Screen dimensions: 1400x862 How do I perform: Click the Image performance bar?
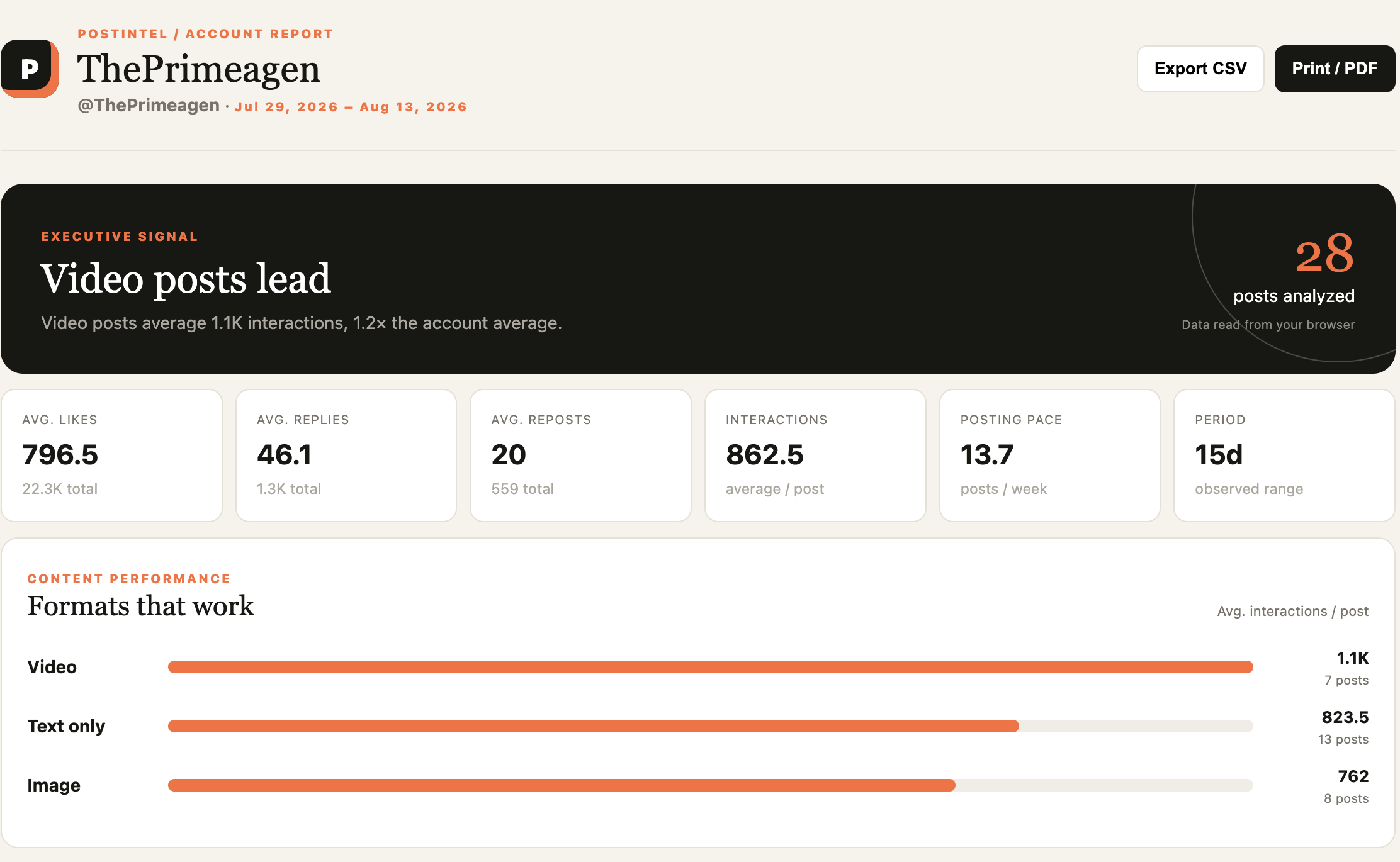(711, 785)
